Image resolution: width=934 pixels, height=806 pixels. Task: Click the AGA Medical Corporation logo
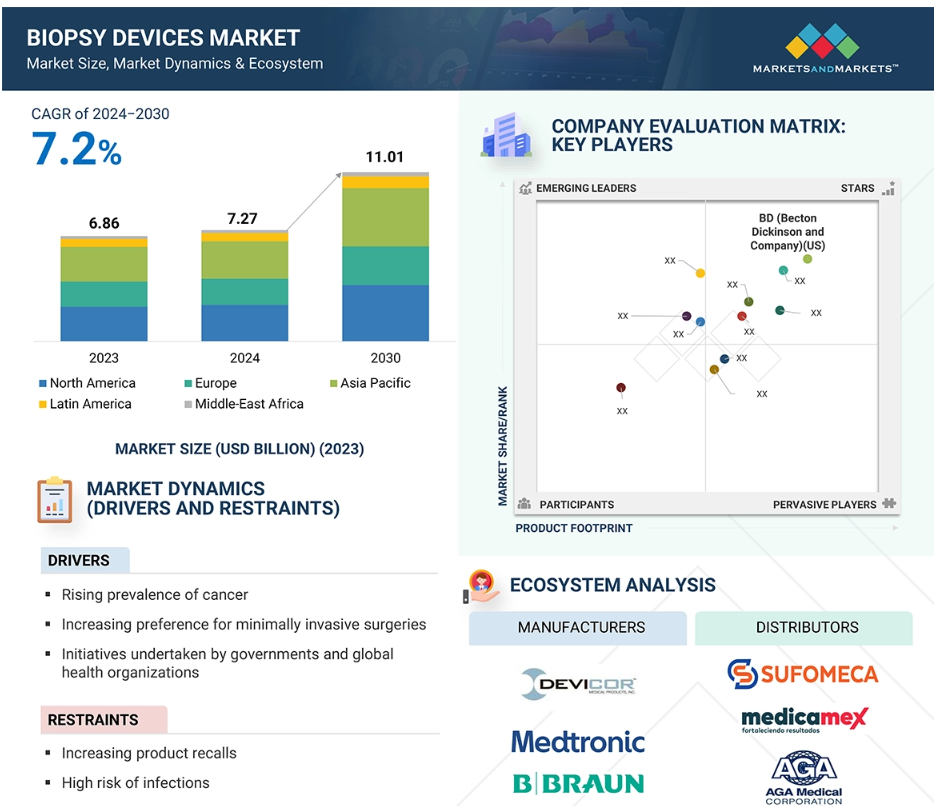click(x=804, y=778)
